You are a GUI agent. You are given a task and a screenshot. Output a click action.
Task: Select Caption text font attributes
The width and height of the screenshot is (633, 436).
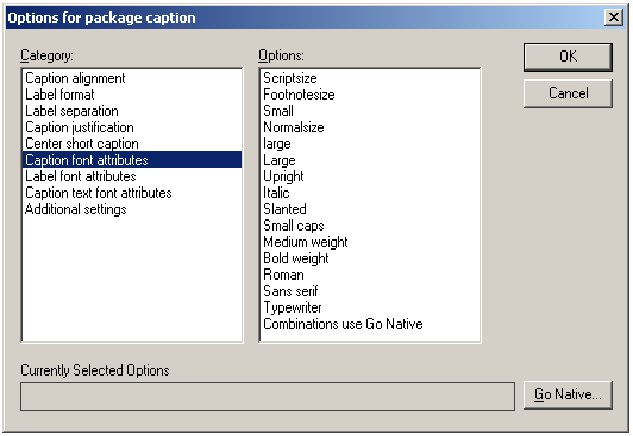click(x=98, y=193)
